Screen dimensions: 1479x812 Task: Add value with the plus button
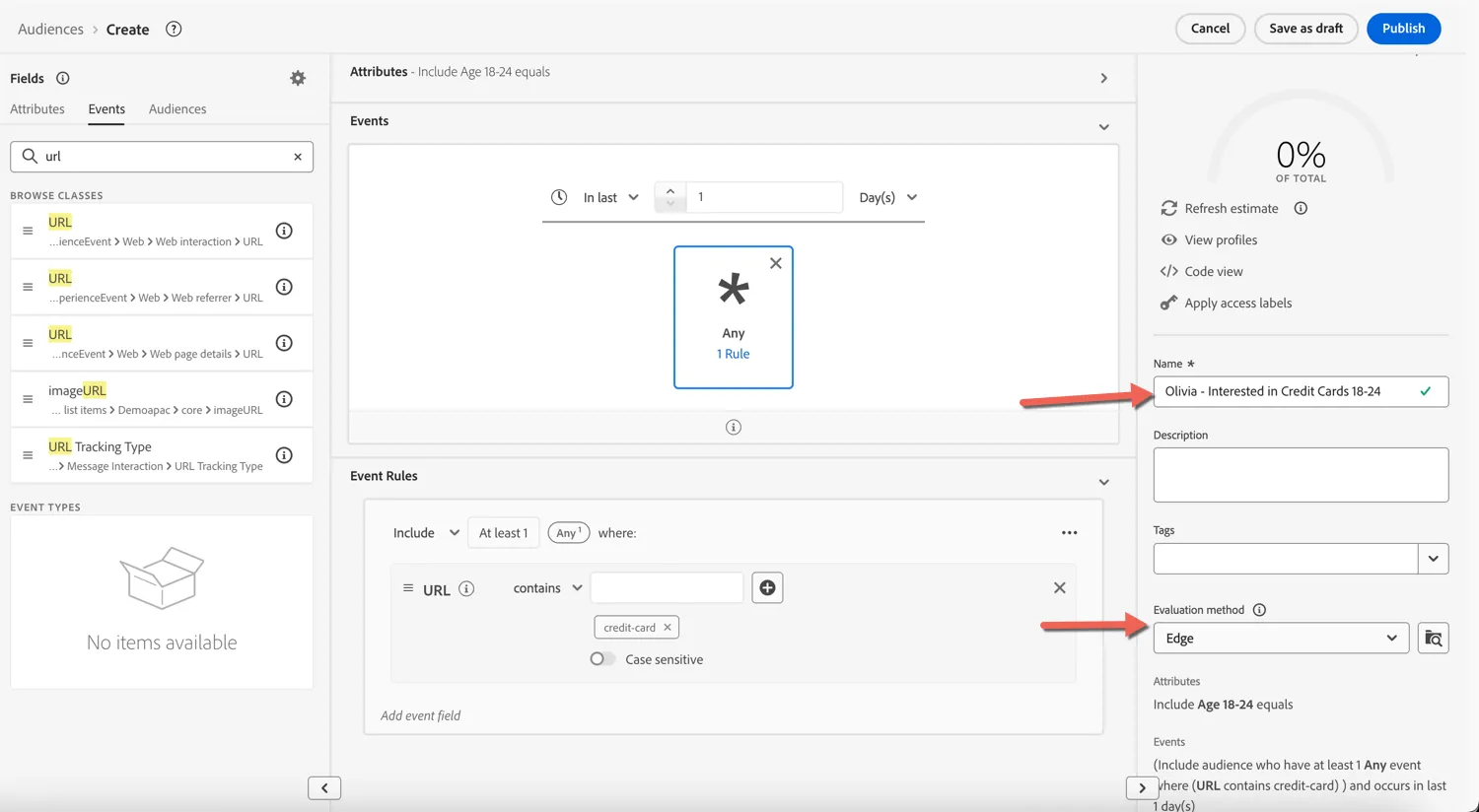point(767,588)
